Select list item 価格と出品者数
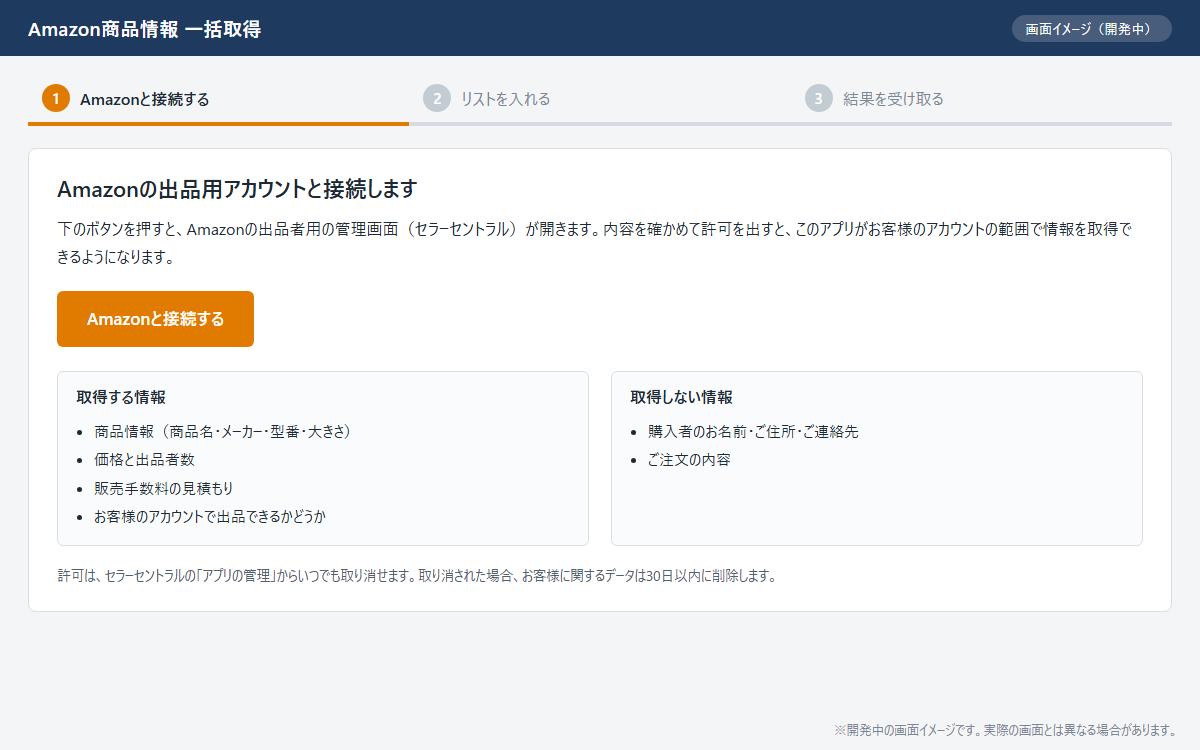 pyautogui.click(x=144, y=460)
